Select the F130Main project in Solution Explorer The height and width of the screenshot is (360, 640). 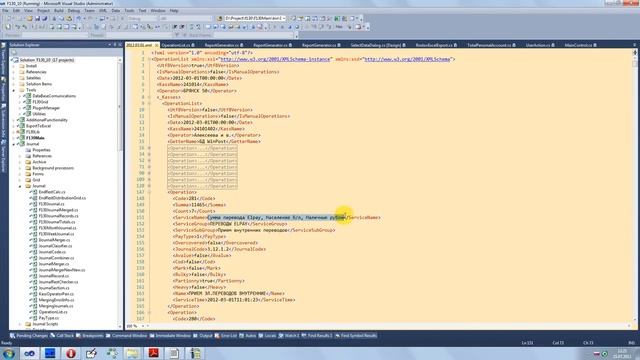(x=35, y=138)
